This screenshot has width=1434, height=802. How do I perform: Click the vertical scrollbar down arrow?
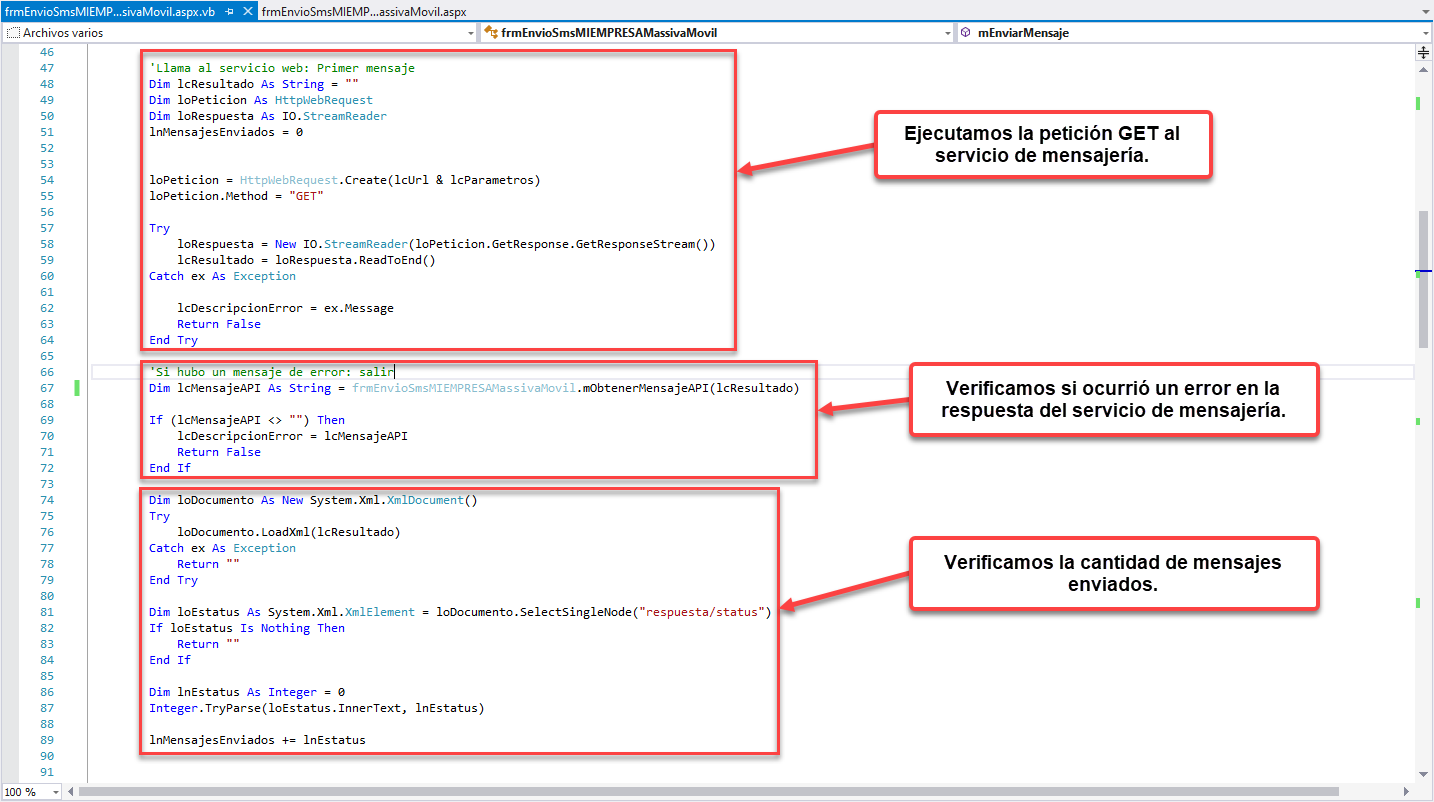[1425, 774]
